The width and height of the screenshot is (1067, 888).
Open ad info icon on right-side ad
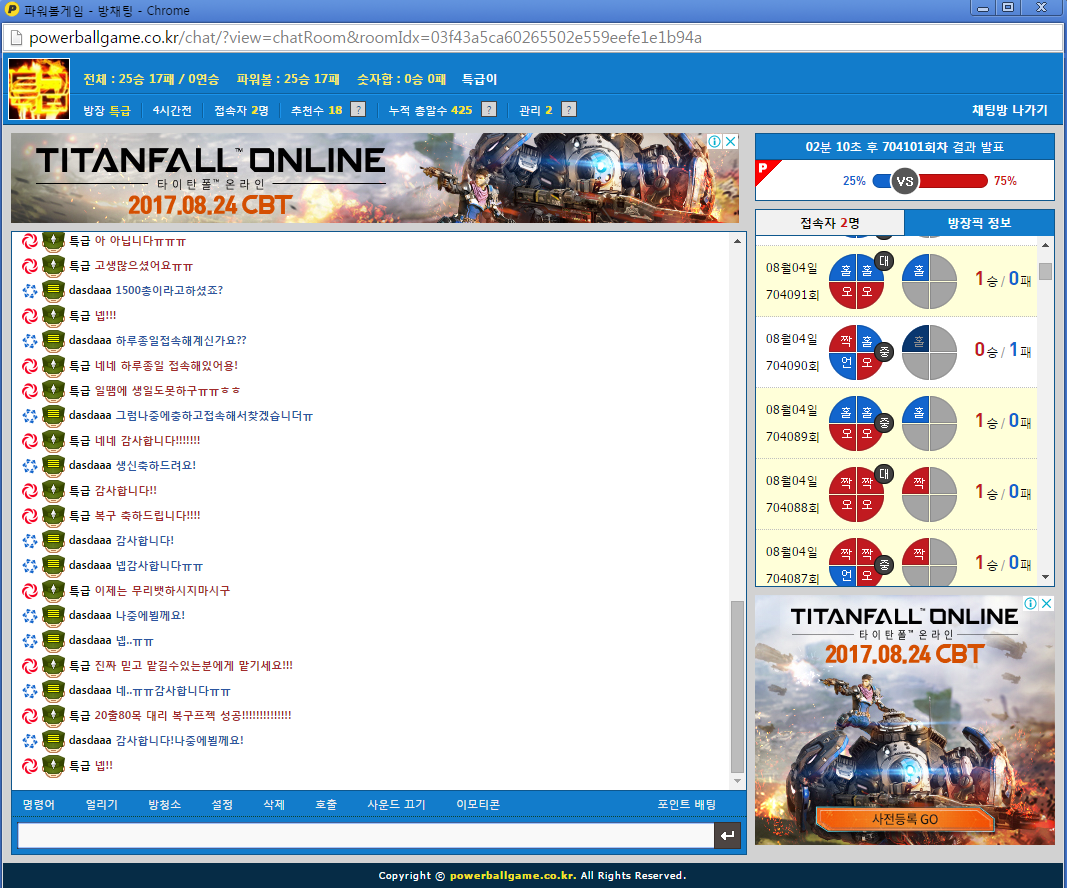coord(1031,604)
